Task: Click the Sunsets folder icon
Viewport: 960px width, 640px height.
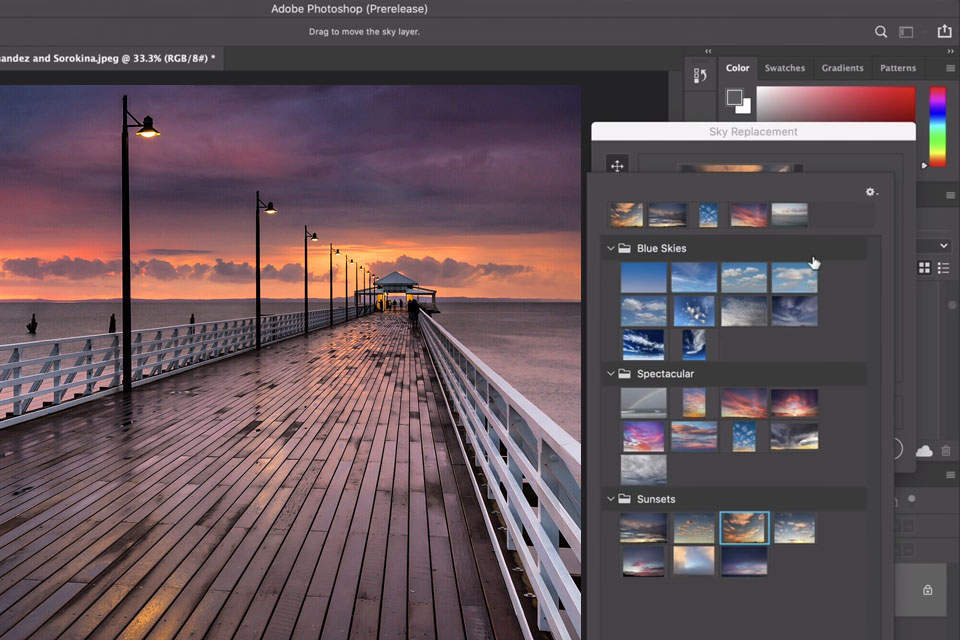Action: point(624,499)
